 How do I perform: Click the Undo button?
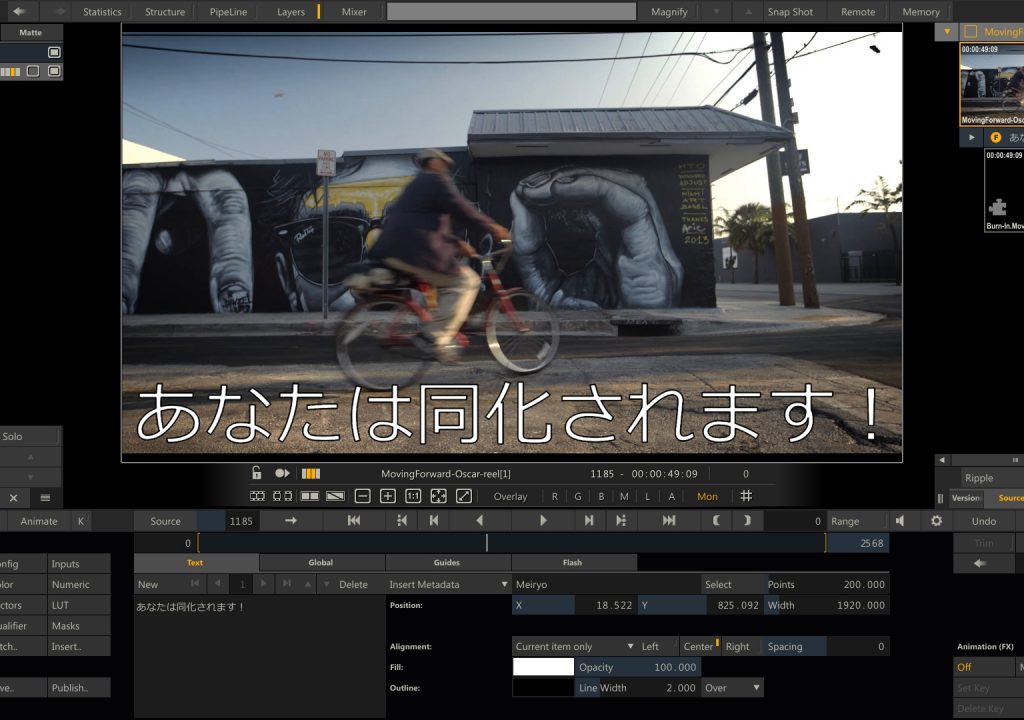984,521
